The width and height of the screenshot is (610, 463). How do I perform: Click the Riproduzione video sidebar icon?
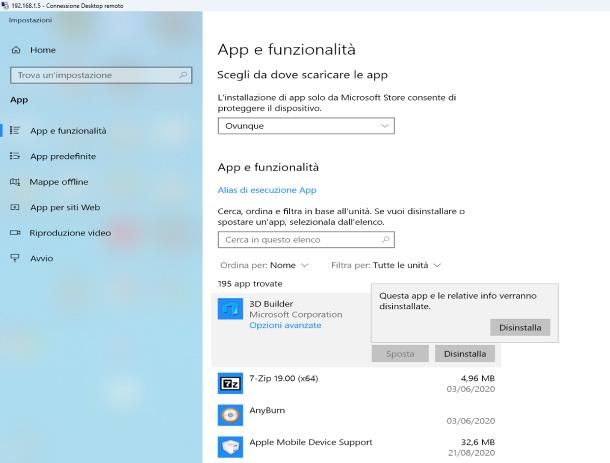(x=15, y=233)
